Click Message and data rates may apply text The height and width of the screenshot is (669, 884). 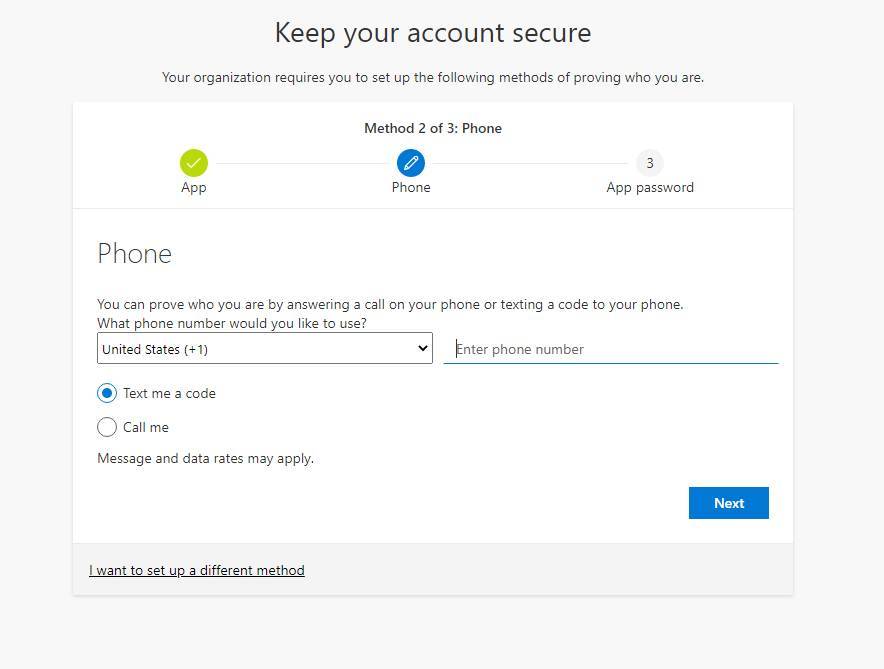tap(205, 459)
